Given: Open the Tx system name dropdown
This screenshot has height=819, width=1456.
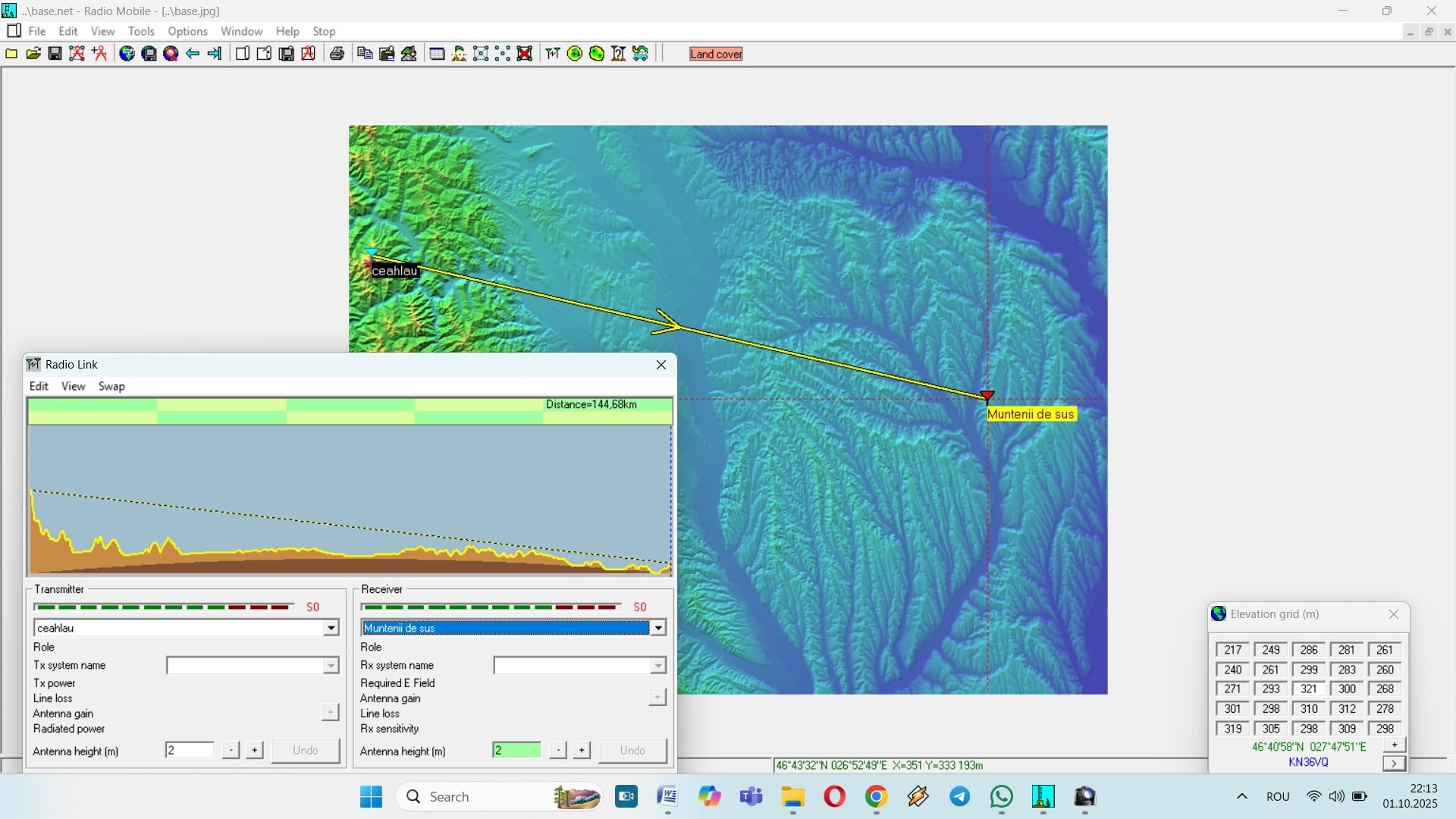Looking at the screenshot, I should (331, 666).
